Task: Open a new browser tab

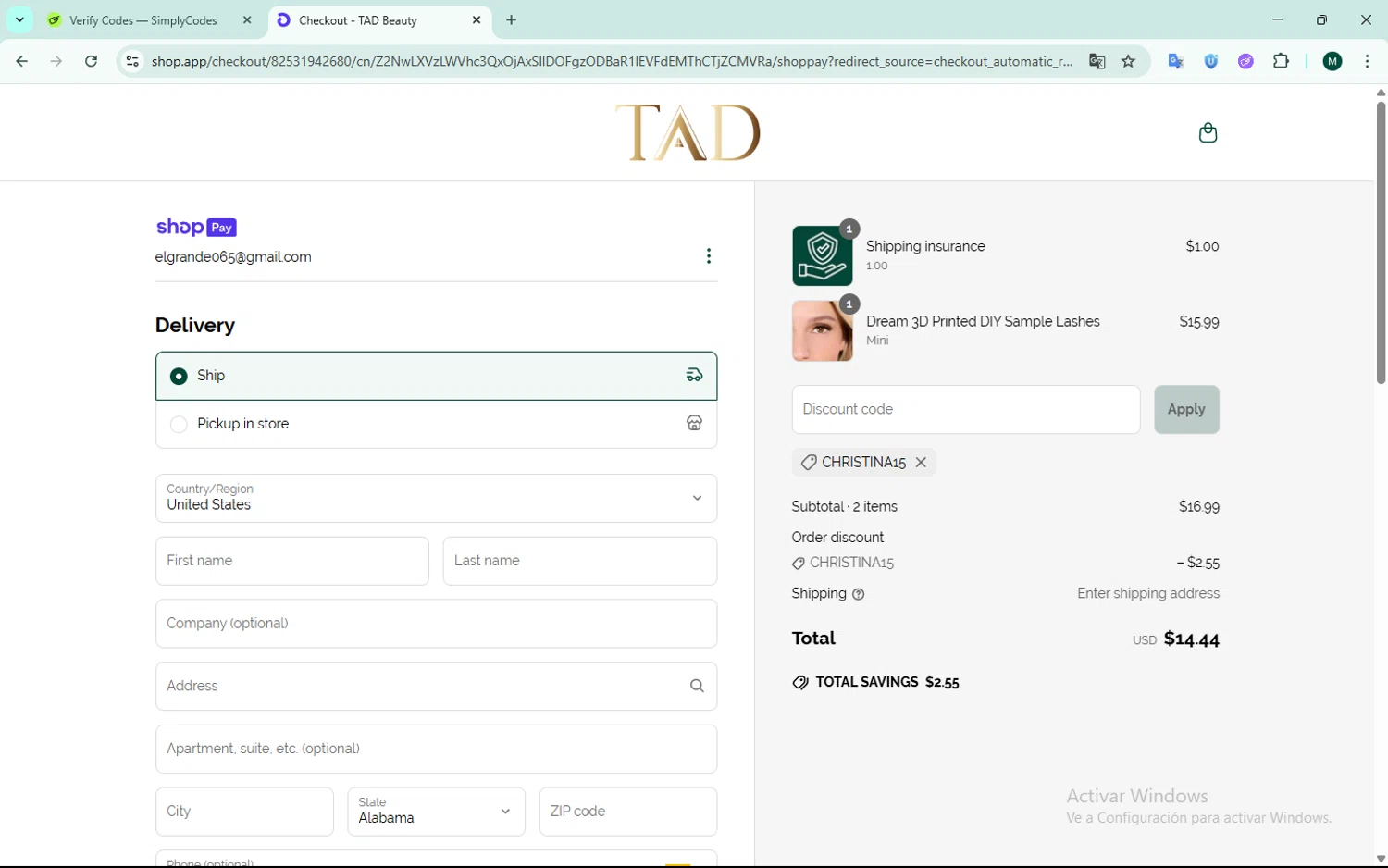Action: click(511, 19)
